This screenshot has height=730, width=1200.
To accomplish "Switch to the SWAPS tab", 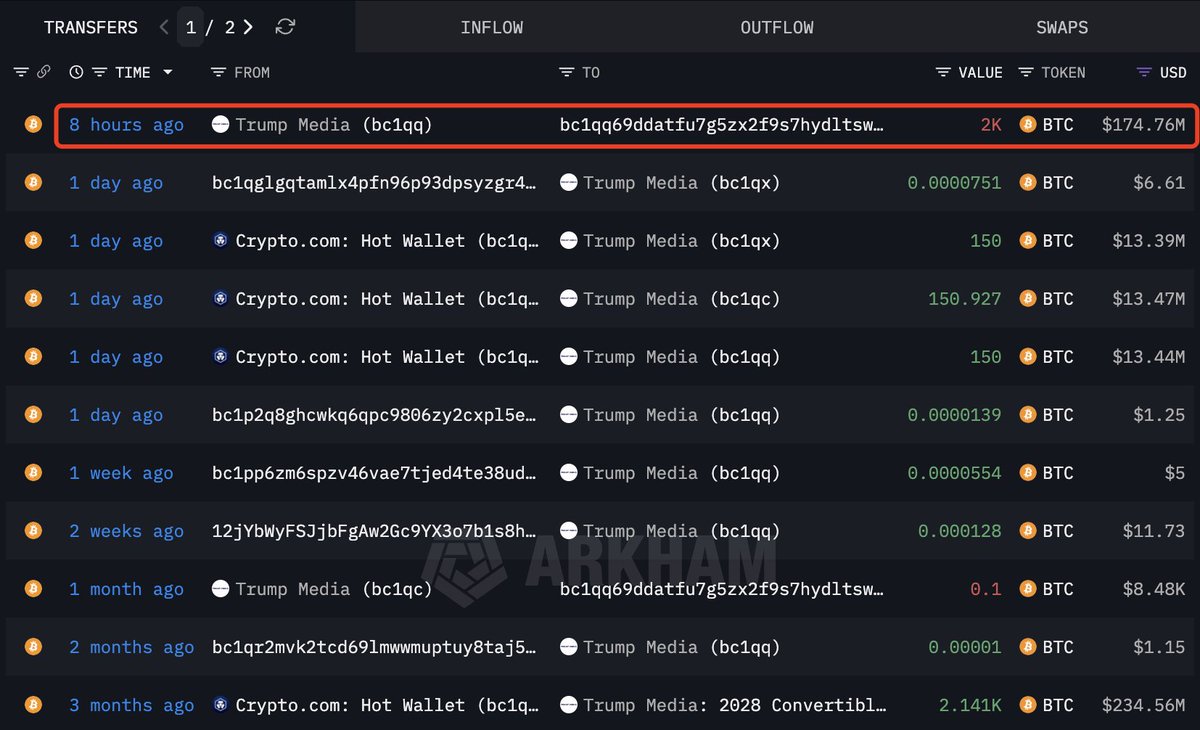I will point(1062,27).
